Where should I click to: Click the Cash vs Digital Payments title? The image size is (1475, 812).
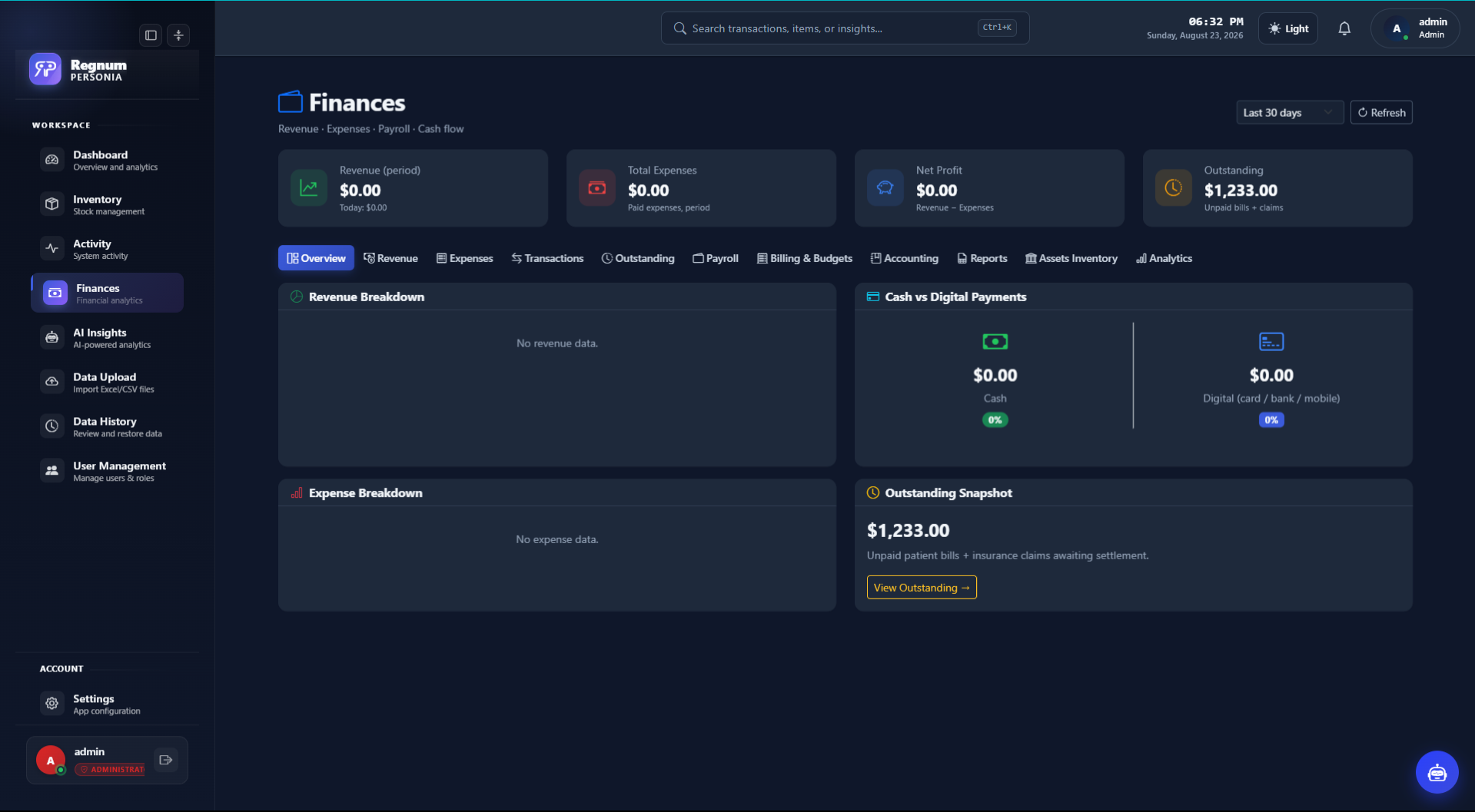(x=955, y=297)
